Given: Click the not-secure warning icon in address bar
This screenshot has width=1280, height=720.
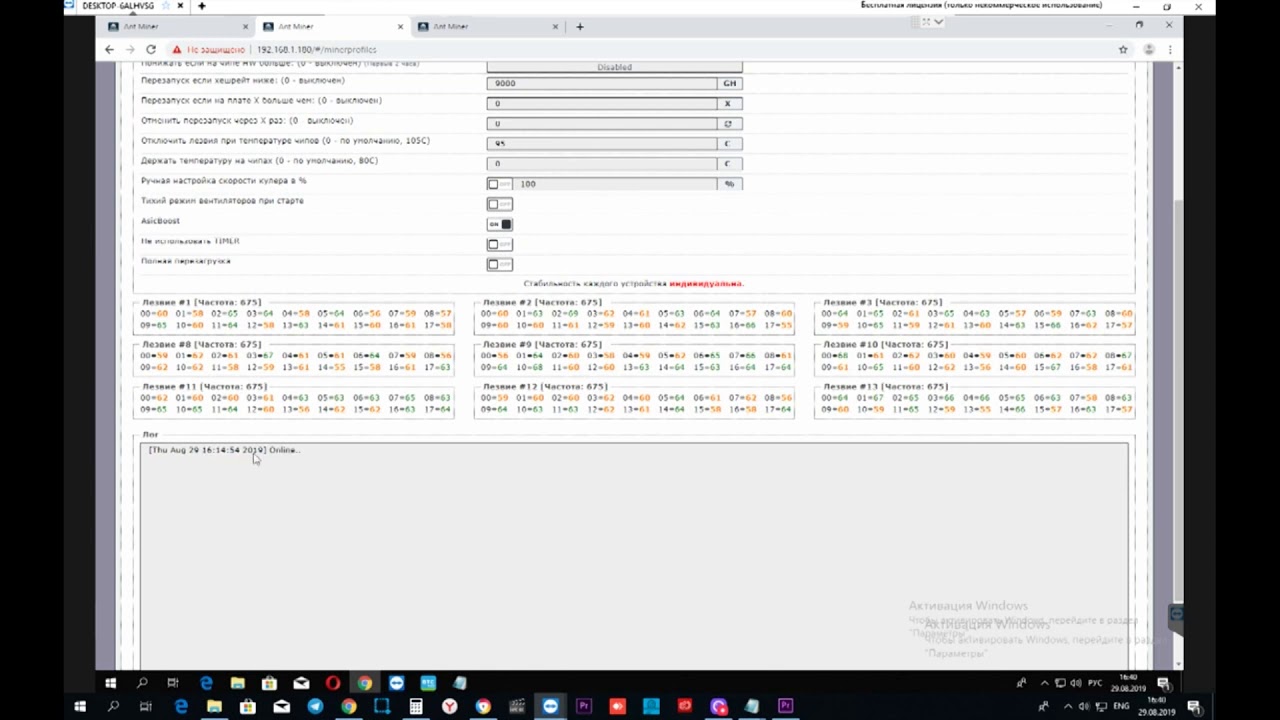Looking at the screenshot, I should [177, 49].
